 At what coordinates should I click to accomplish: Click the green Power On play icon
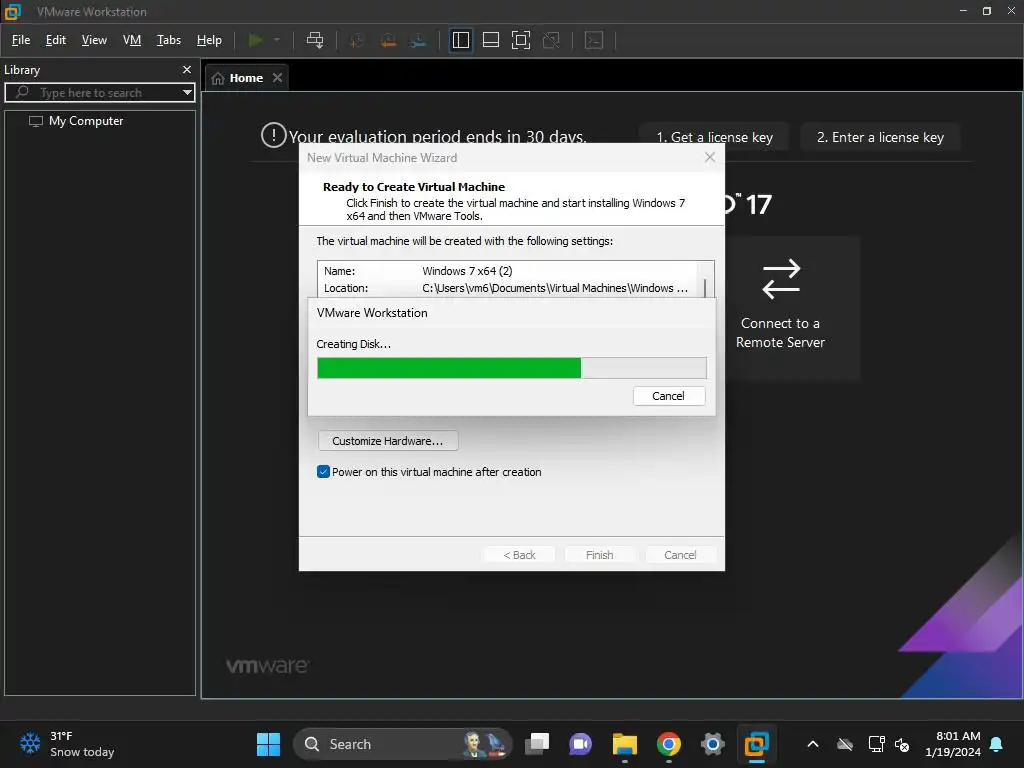(x=255, y=40)
